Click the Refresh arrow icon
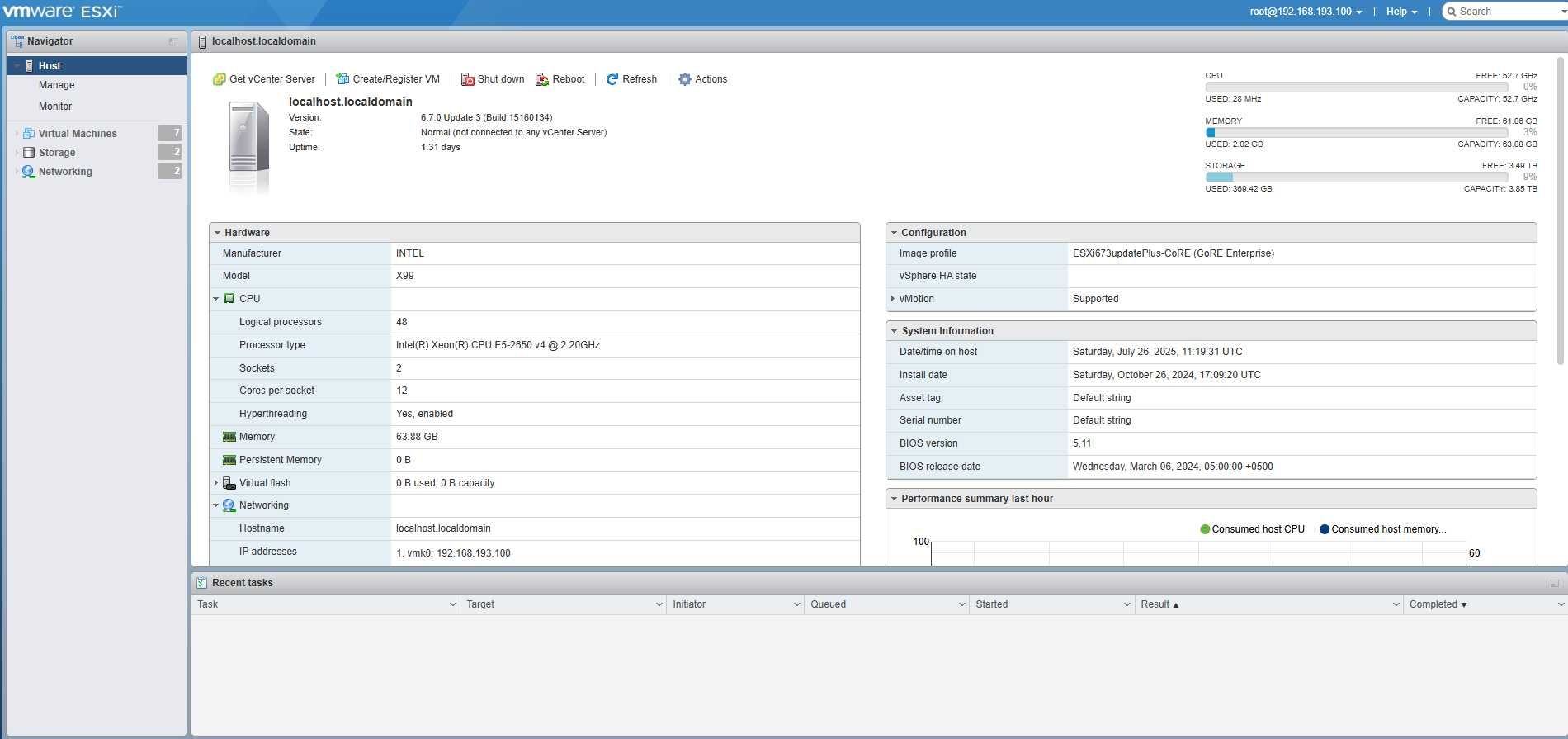This screenshot has width=1568, height=739. pyautogui.click(x=612, y=79)
